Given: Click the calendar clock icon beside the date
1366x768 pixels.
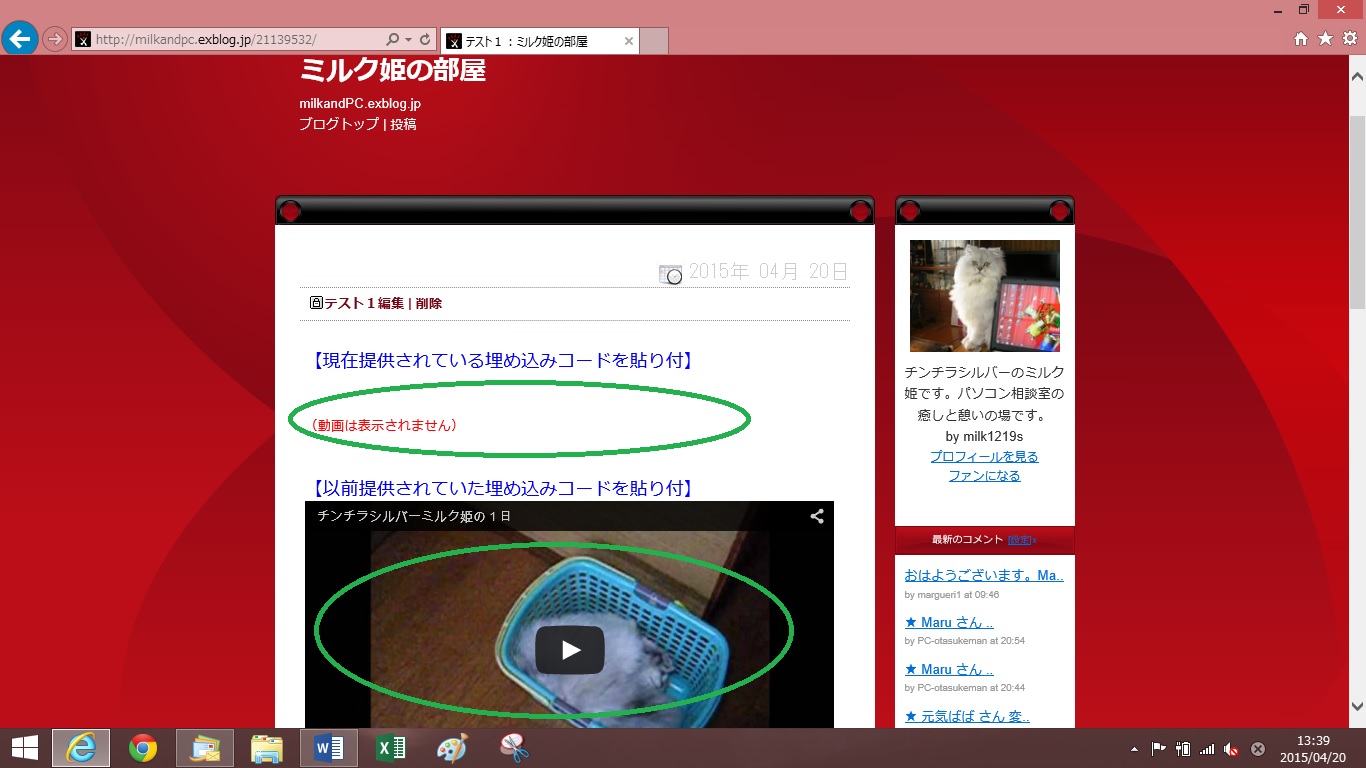Looking at the screenshot, I should tap(670, 273).
